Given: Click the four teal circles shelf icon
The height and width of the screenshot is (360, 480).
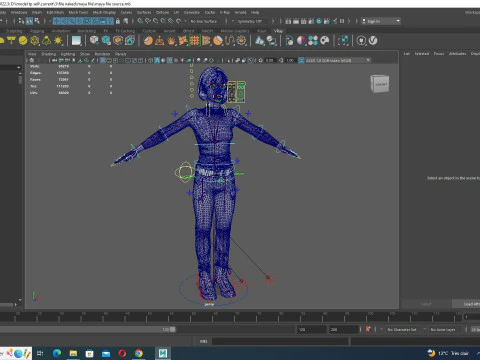Looking at the screenshot, I should (x=313, y=41).
